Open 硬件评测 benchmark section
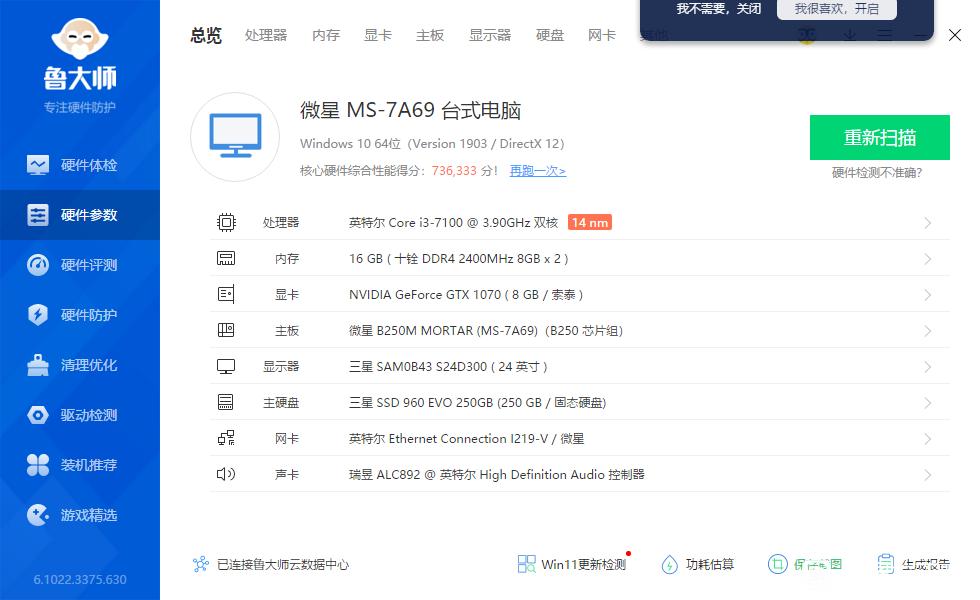 (x=80, y=265)
